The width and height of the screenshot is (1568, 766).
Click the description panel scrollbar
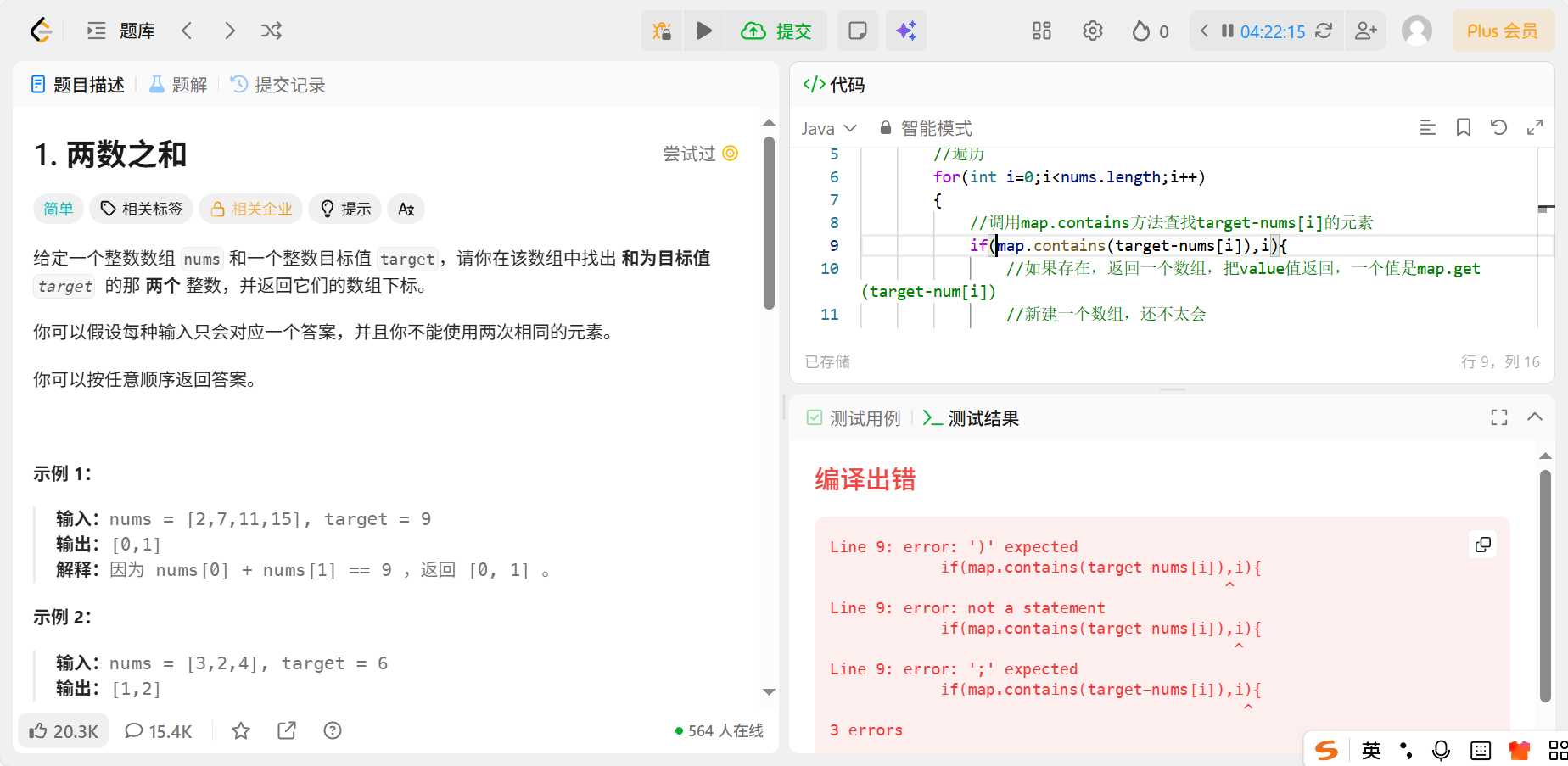769,222
